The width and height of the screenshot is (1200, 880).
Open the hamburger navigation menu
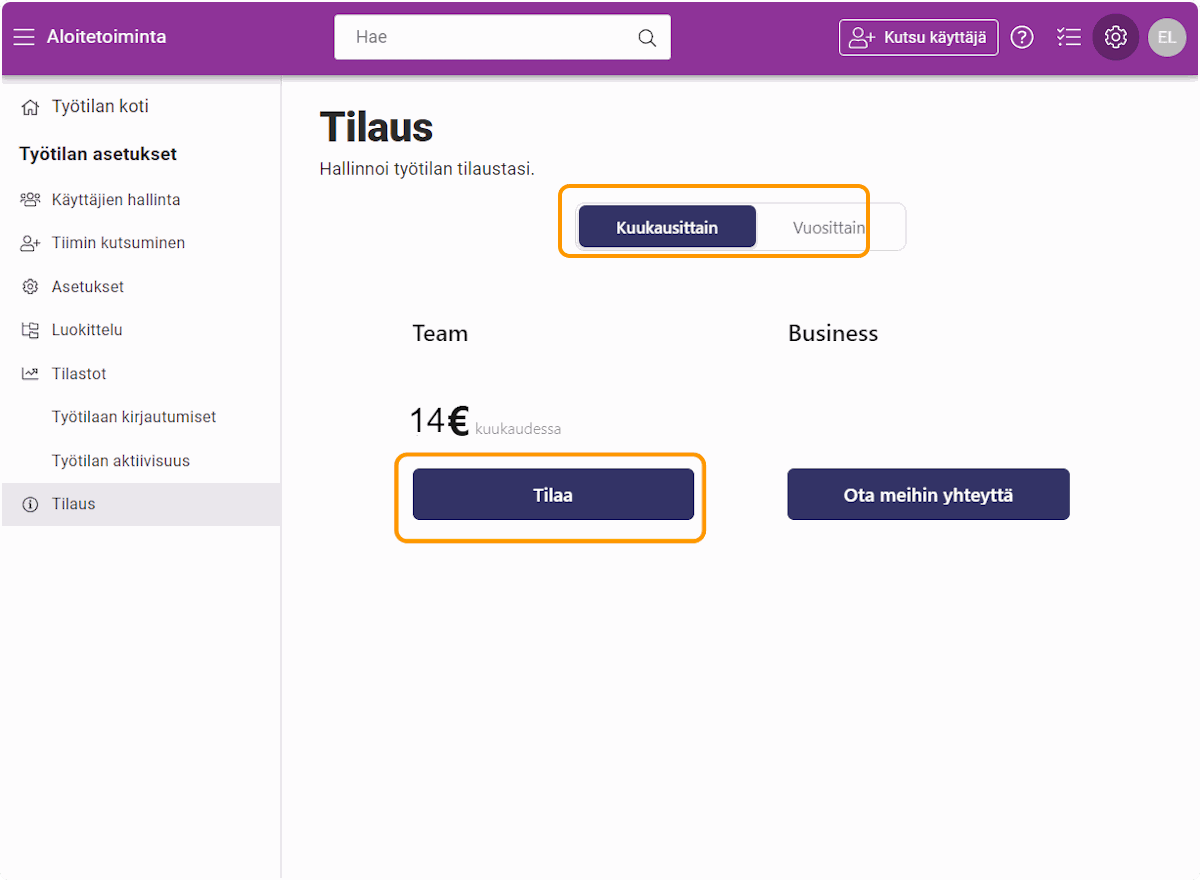(24, 37)
